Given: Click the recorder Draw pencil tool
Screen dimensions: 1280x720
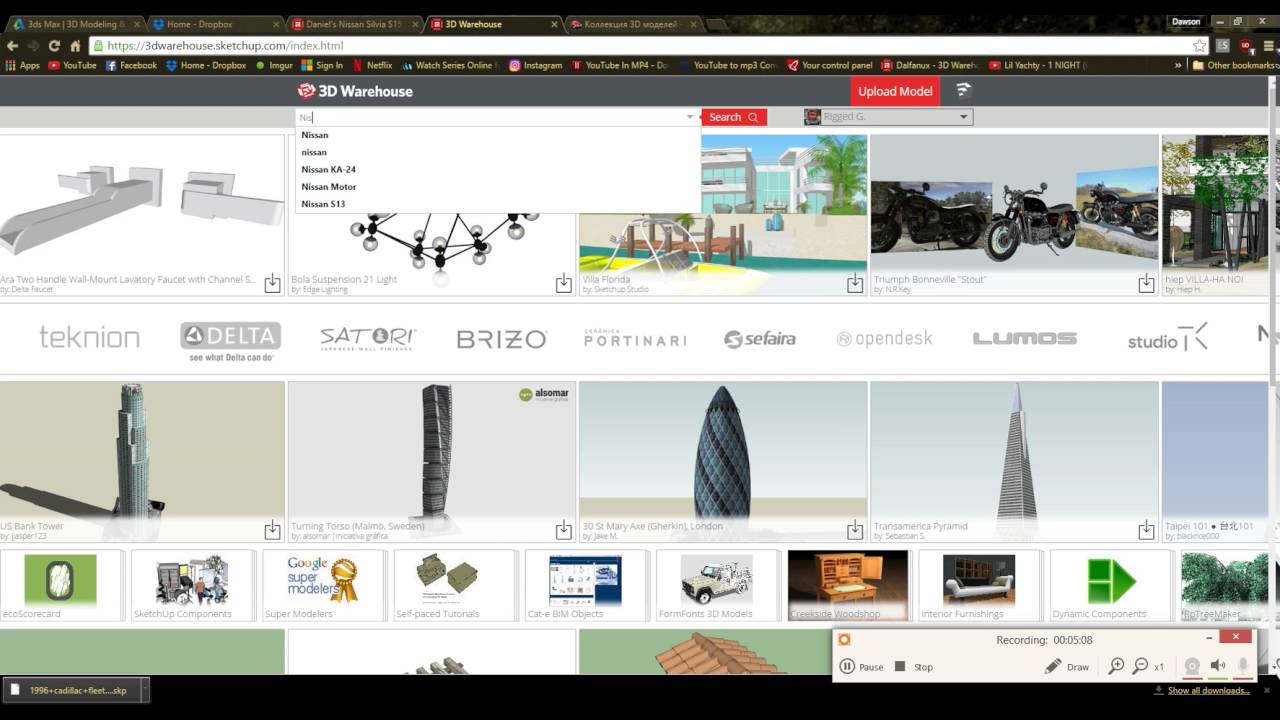Looking at the screenshot, I should [1067, 667].
